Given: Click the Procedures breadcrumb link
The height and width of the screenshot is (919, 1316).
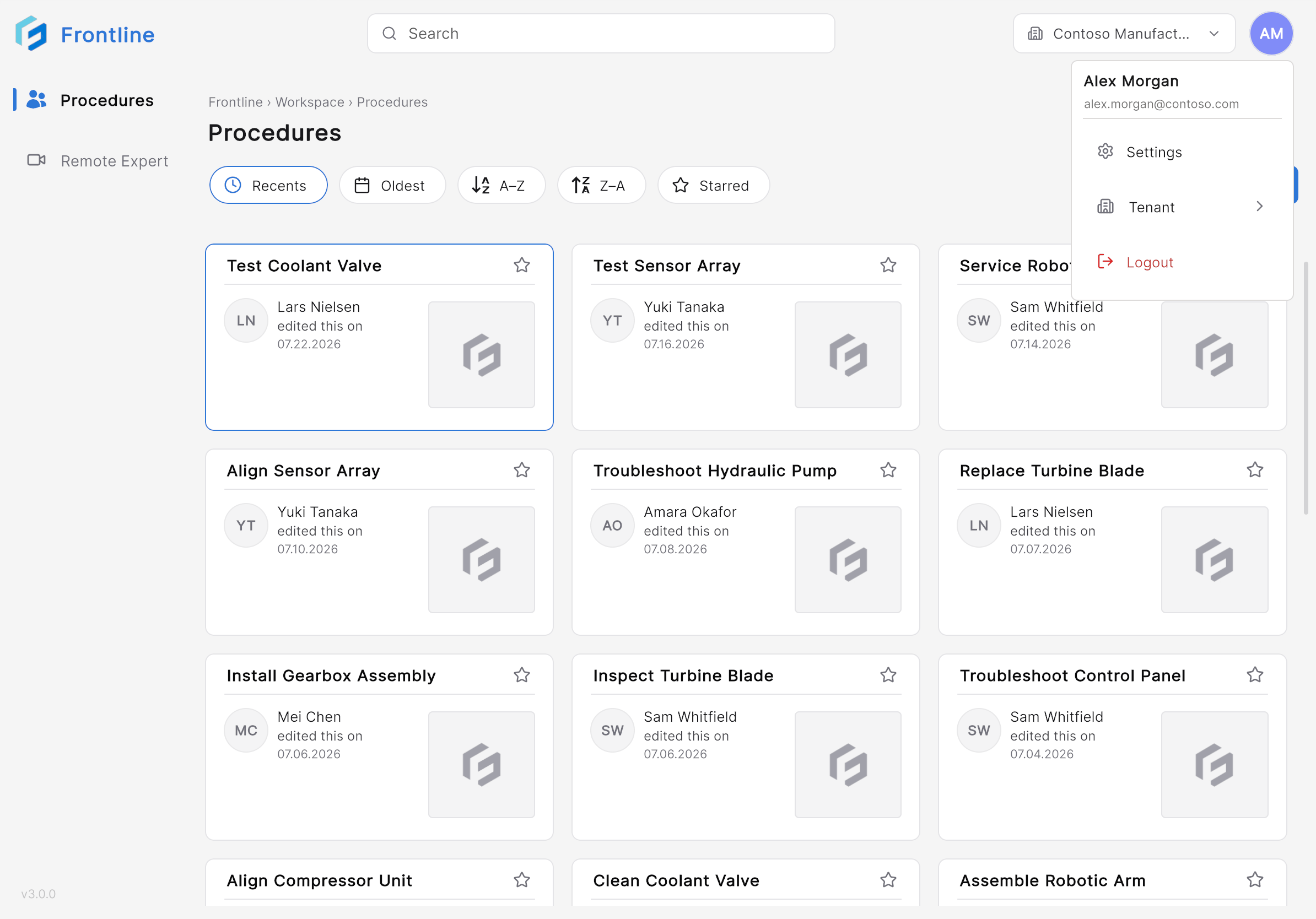Looking at the screenshot, I should (392, 102).
